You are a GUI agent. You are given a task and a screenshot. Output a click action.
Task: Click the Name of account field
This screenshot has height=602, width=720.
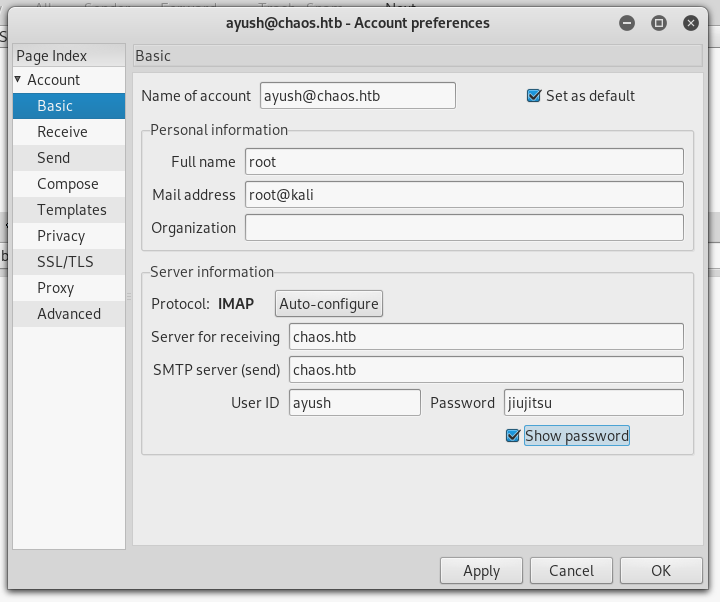click(357, 96)
